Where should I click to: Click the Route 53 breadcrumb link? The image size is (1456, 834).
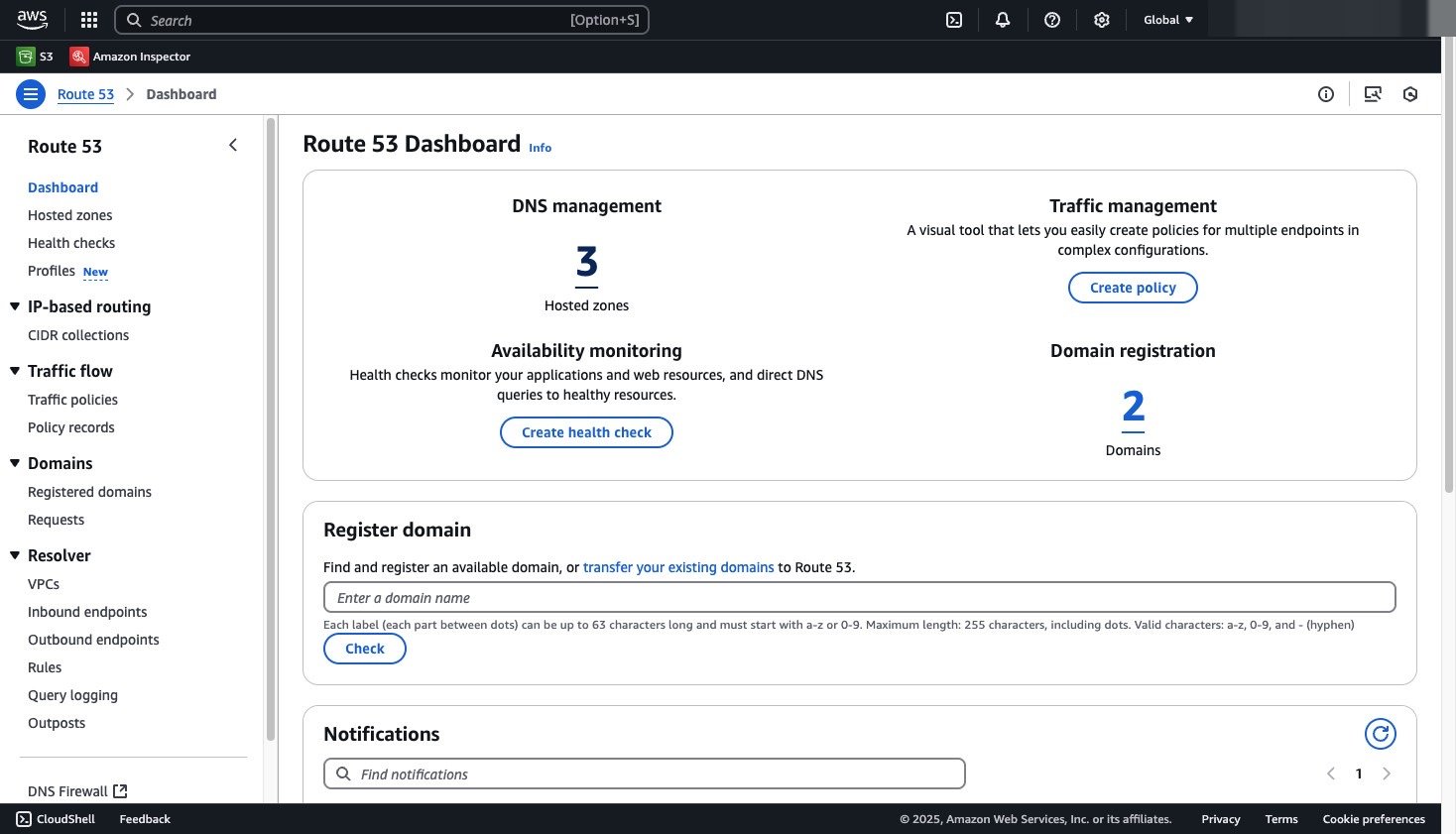click(x=85, y=94)
